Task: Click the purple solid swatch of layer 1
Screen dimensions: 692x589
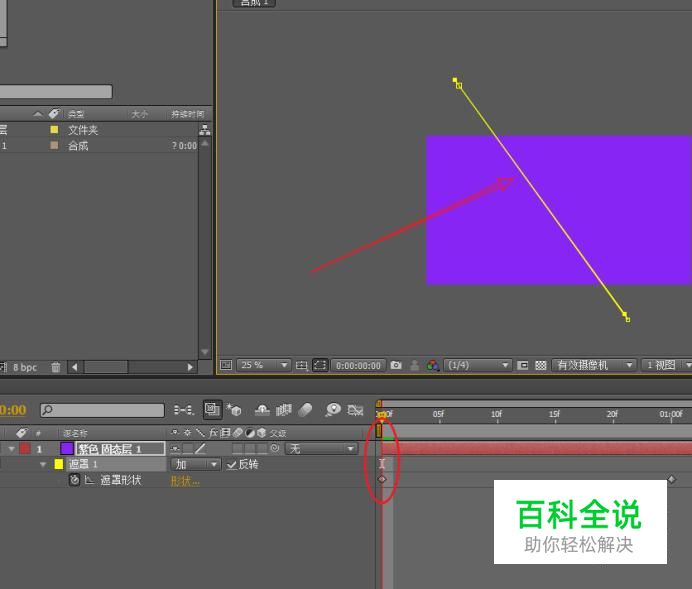Action: coord(67,449)
